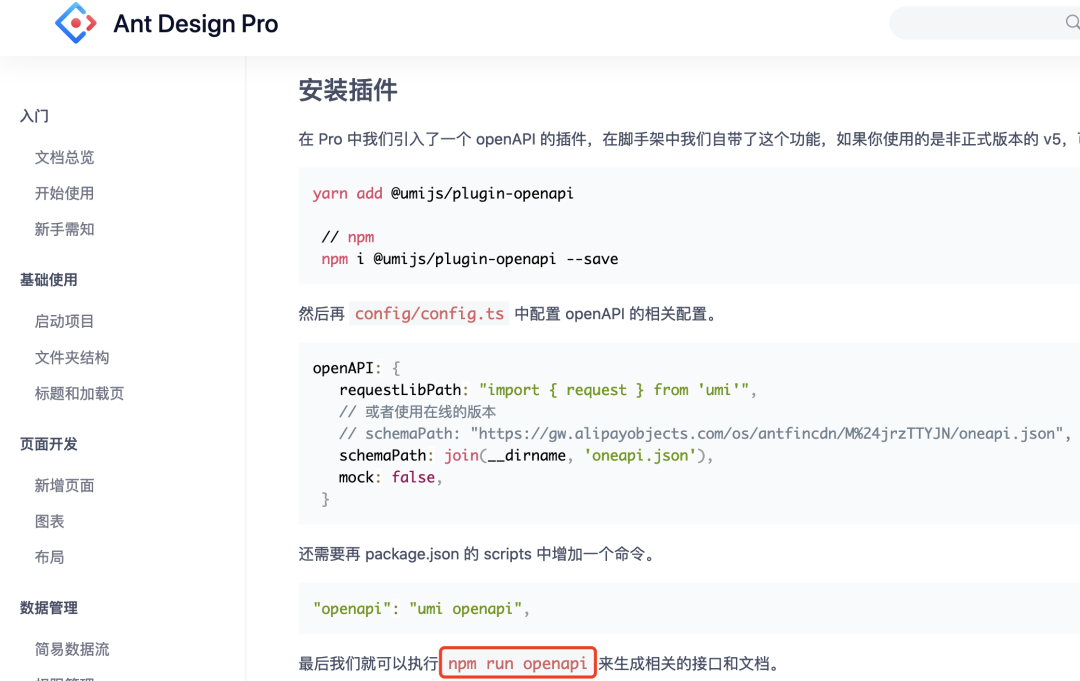Click the mock: false code line
This screenshot has width=1080, height=681.
tap(390, 477)
